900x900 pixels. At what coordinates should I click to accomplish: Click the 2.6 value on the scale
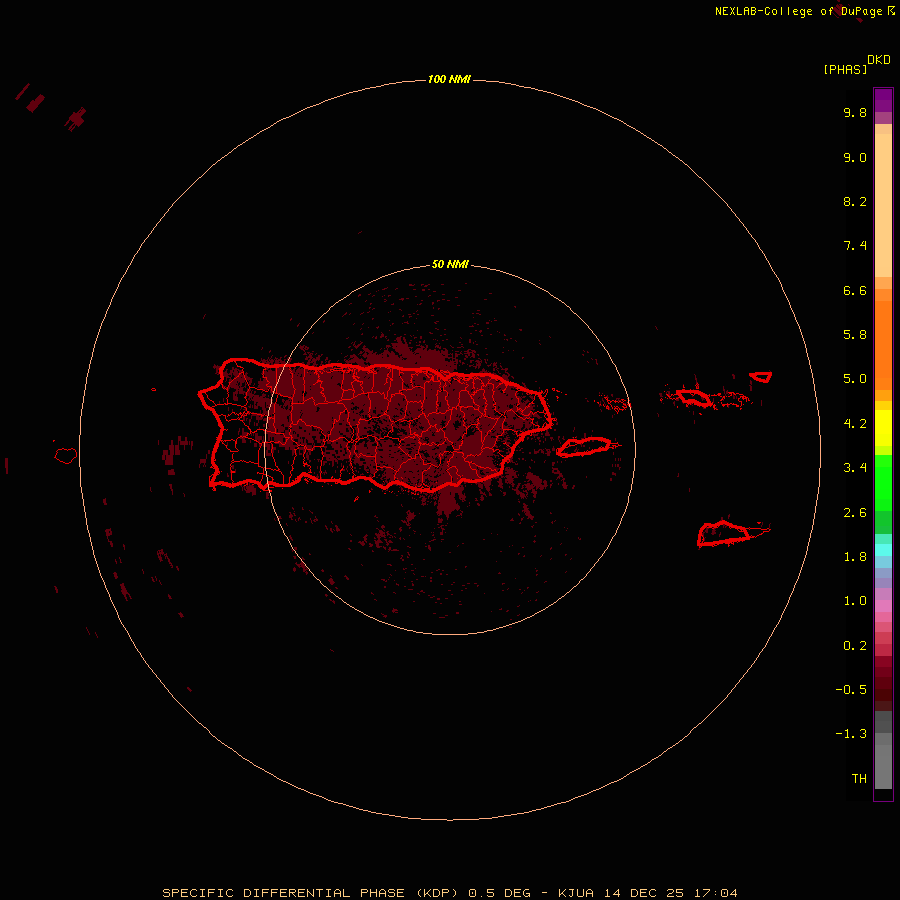tap(855, 513)
